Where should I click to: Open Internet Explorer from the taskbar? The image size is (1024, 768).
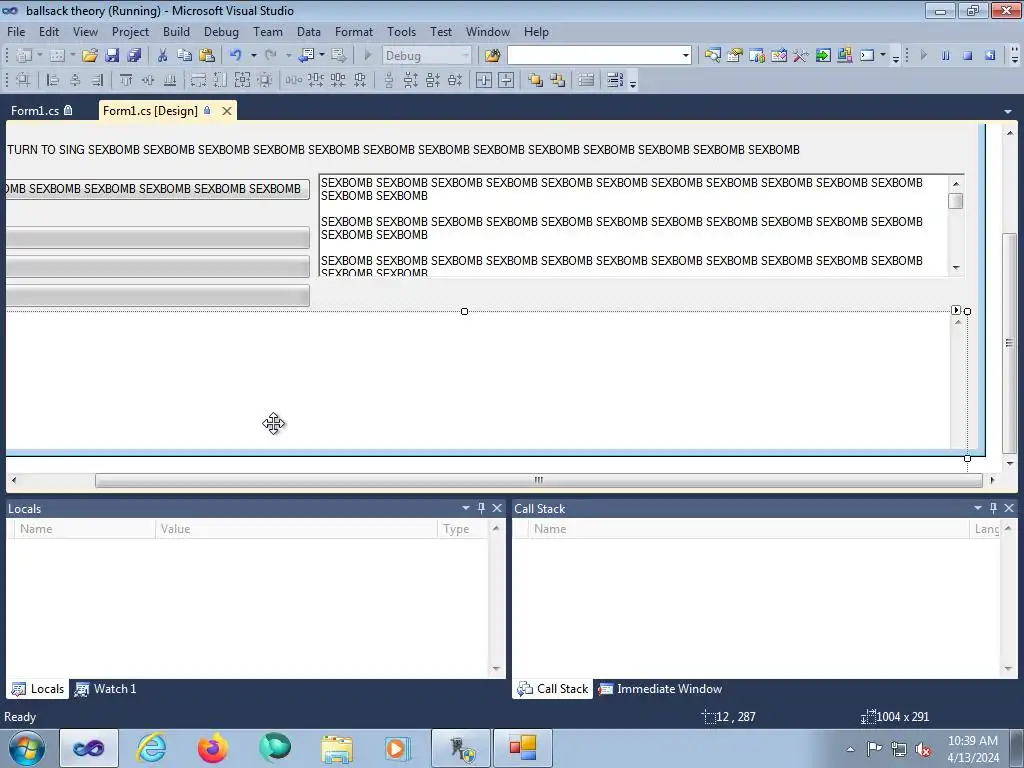[x=151, y=748]
